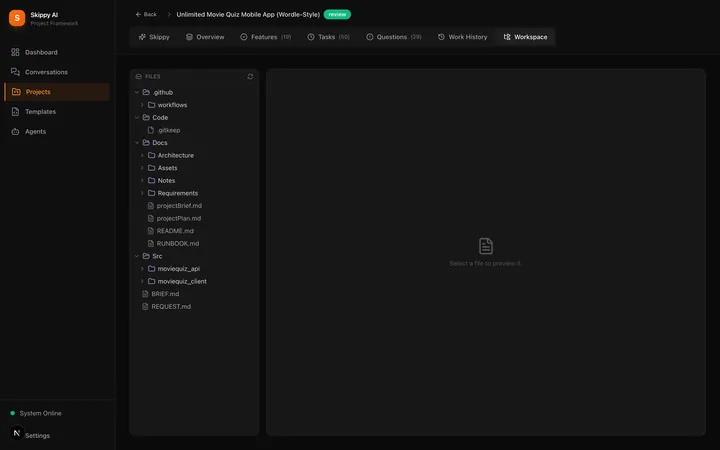Click the Files panel drive icon
The height and width of the screenshot is (450, 720).
[x=138, y=76]
